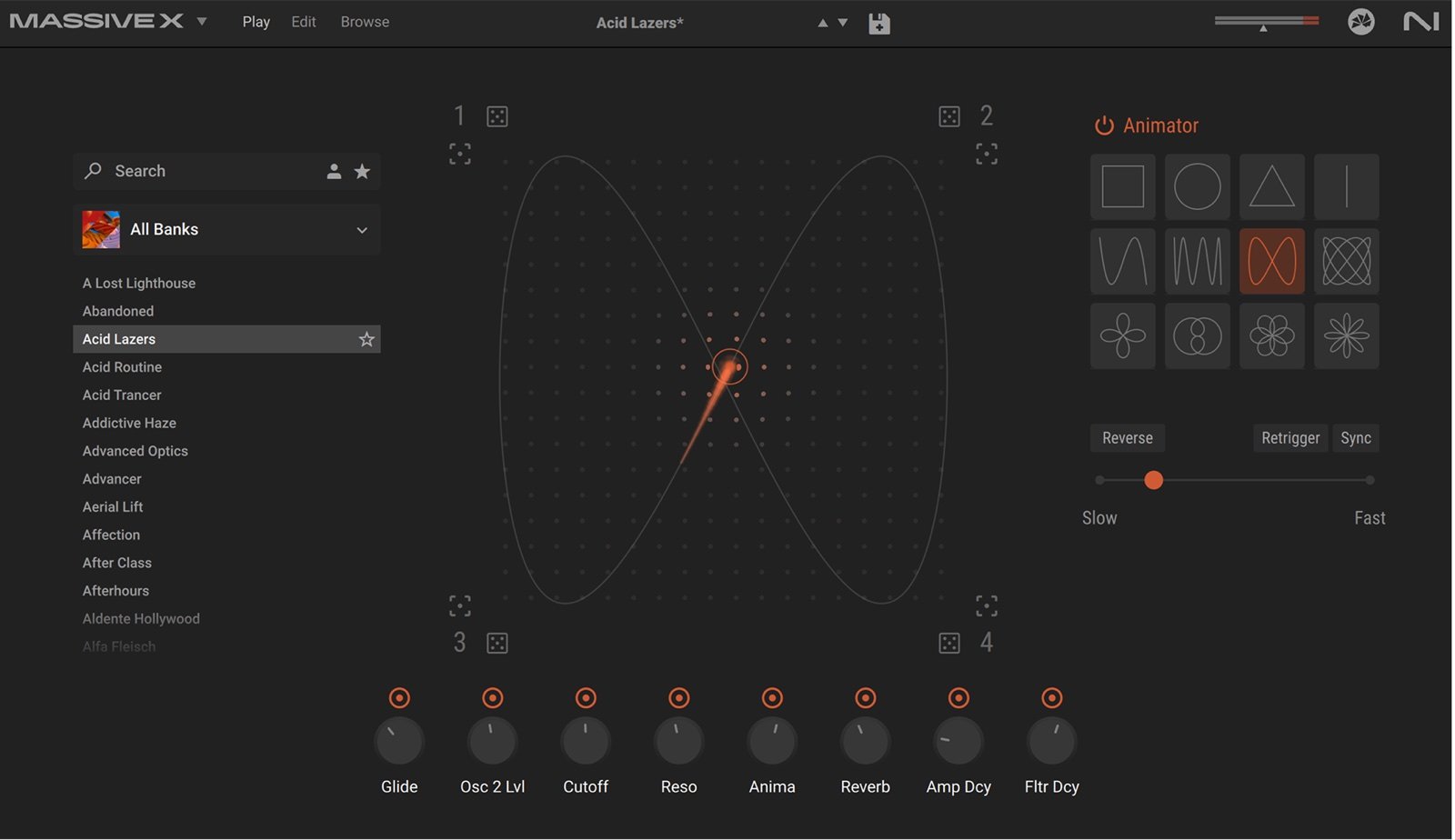The image size is (1455, 840).
Task: Click the Native Instruments NI logo
Action: point(1420,22)
